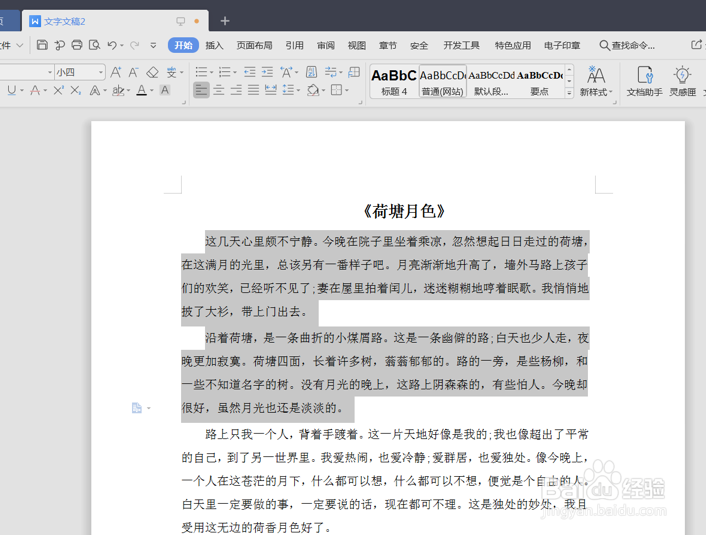
Task: Click the Save icon in quick access toolbar
Action: [x=42, y=45]
